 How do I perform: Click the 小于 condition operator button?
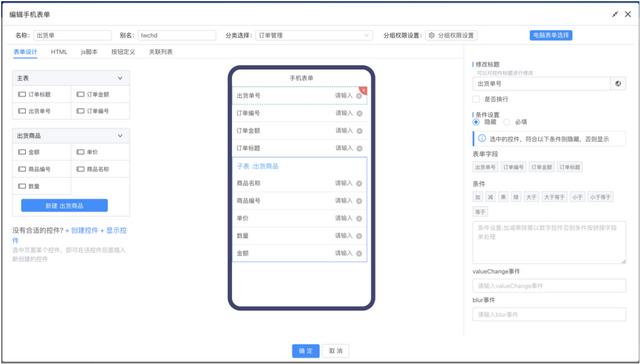click(577, 197)
